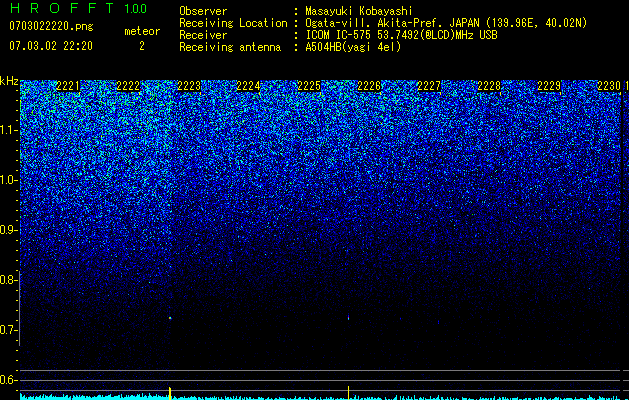The image size is (629, 400).
Task: Click the meteor count value 2
Action: (142, 46)
